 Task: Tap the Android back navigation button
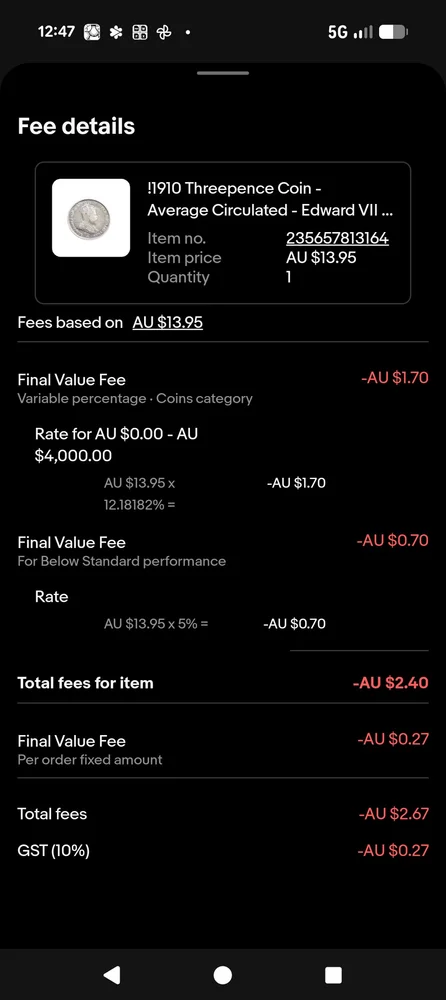point(112,974)
